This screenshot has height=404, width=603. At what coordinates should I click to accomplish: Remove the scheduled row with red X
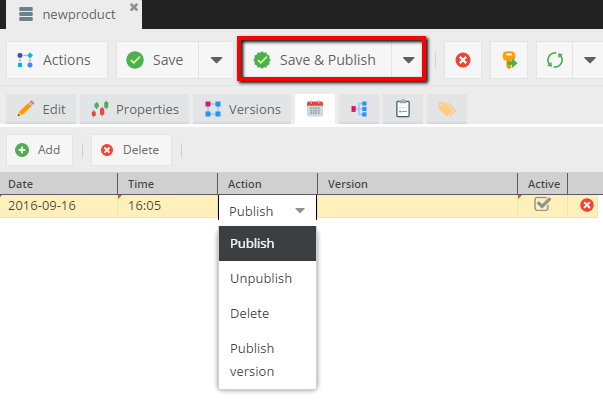[x=587, y=205]
